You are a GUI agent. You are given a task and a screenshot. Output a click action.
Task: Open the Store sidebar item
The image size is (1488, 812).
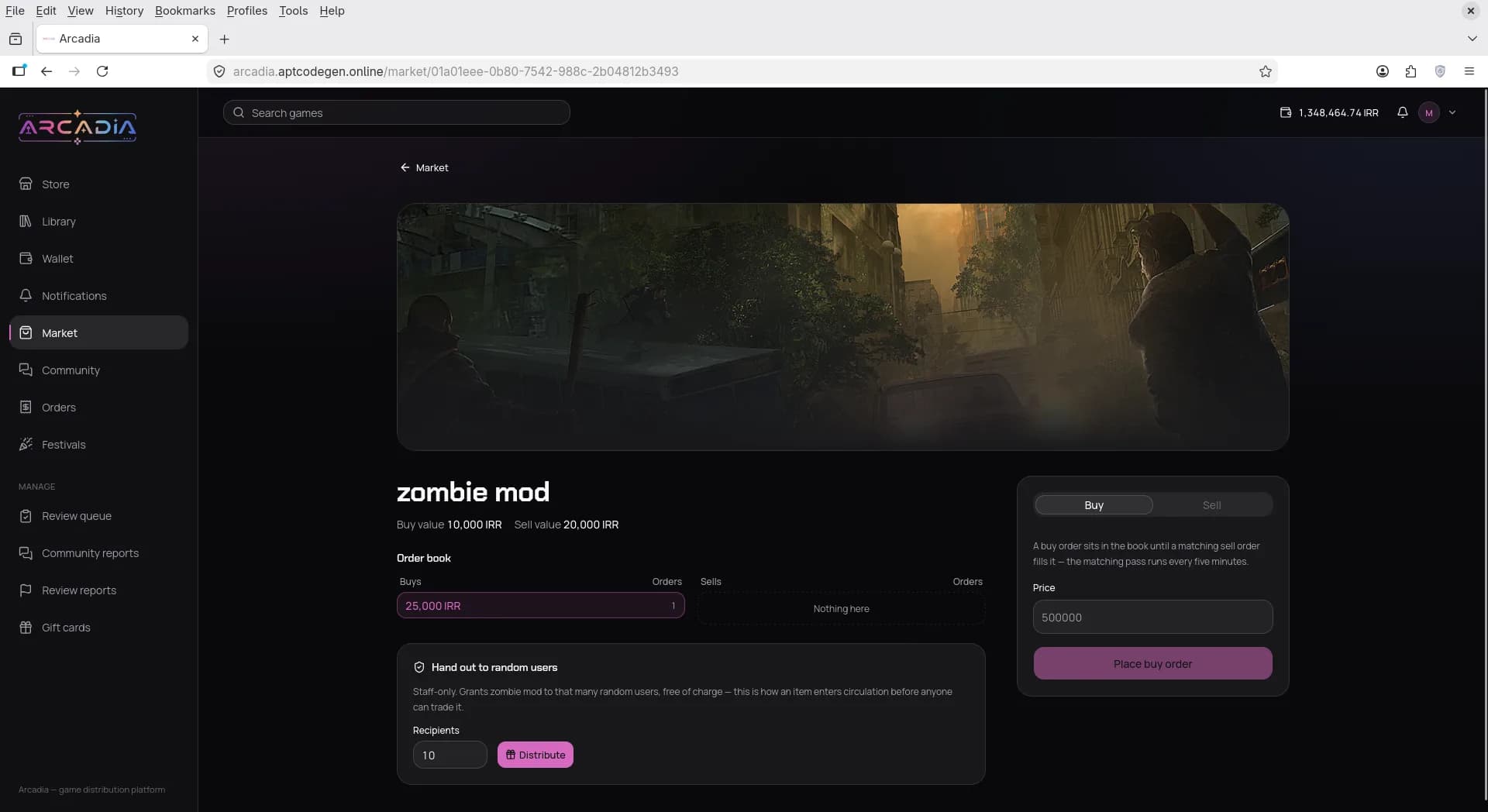coord(98,184)
